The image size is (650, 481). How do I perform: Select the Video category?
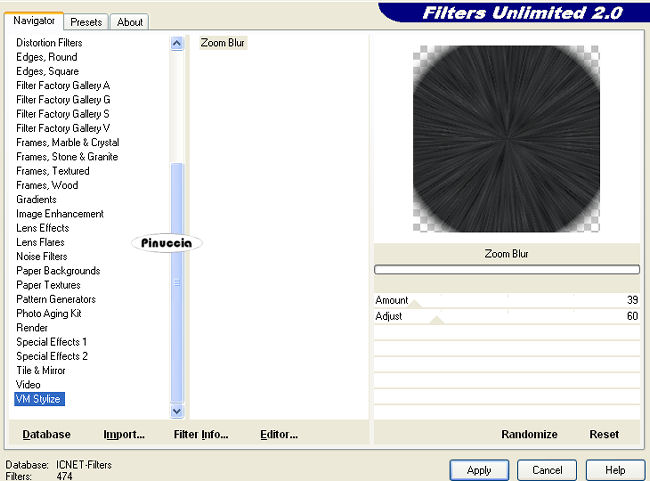[x=28, y=385]
